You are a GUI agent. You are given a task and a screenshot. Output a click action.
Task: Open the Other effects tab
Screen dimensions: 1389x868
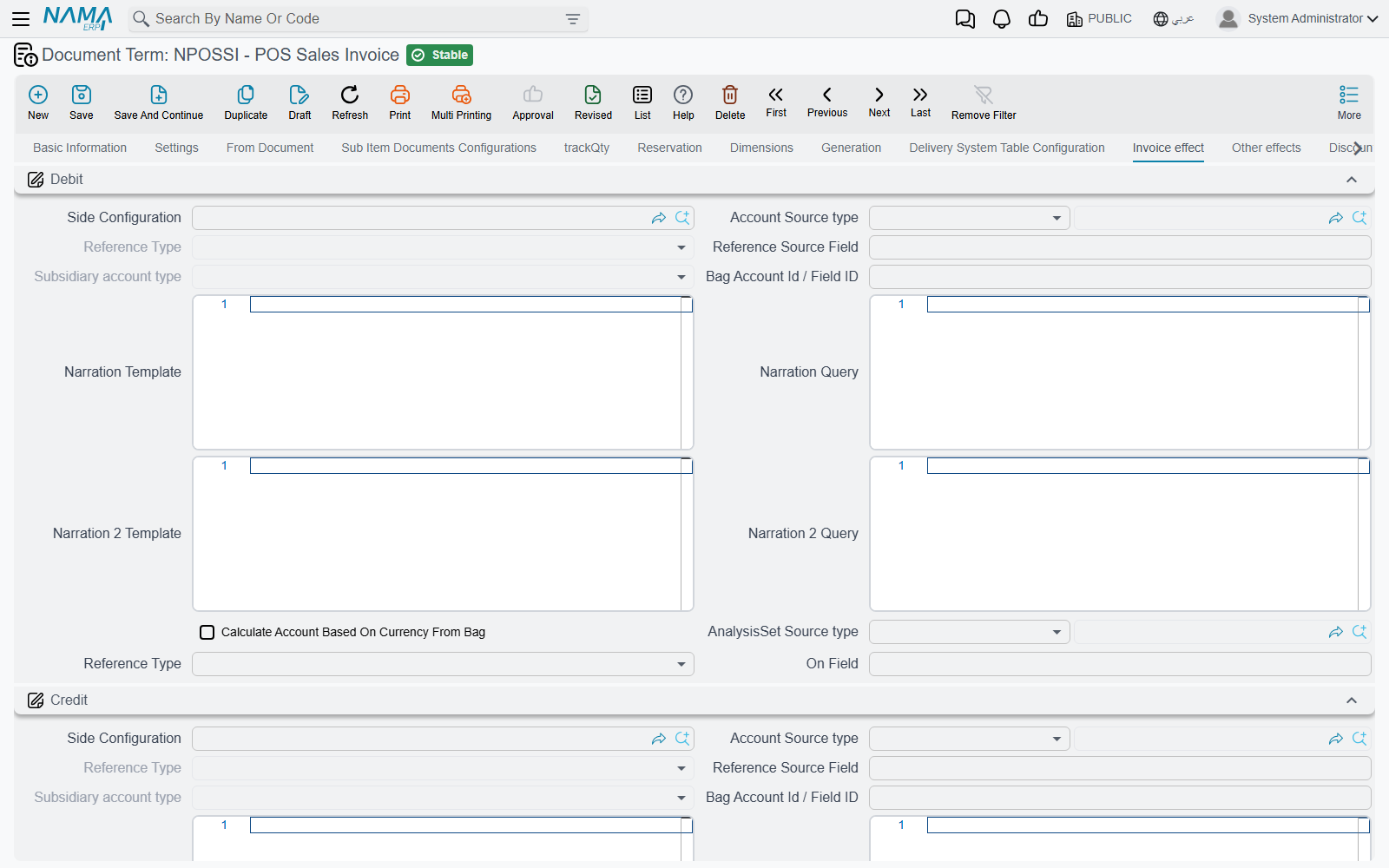point(1266,148)
